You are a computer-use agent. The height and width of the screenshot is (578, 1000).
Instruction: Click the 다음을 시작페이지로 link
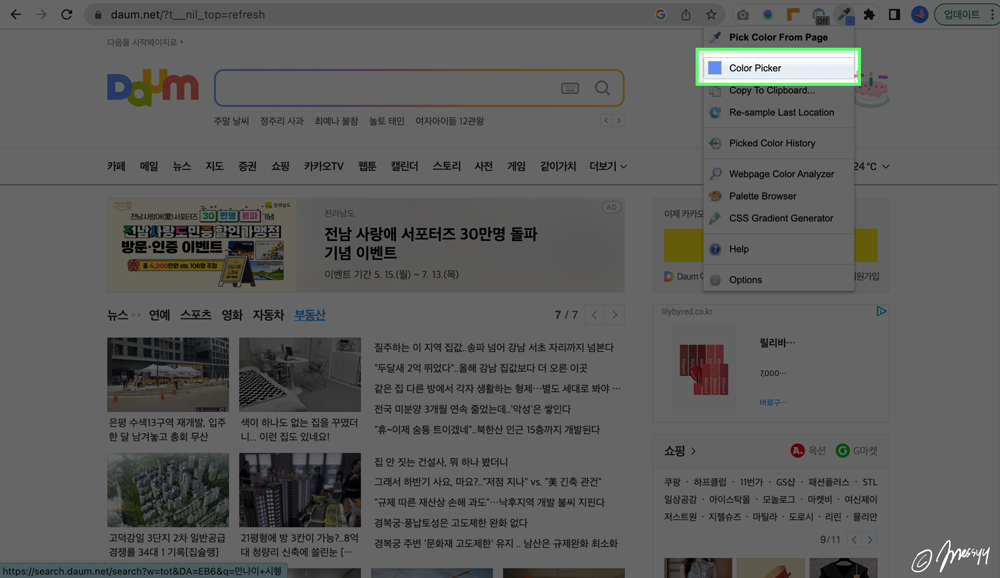[x=145, y=42]
